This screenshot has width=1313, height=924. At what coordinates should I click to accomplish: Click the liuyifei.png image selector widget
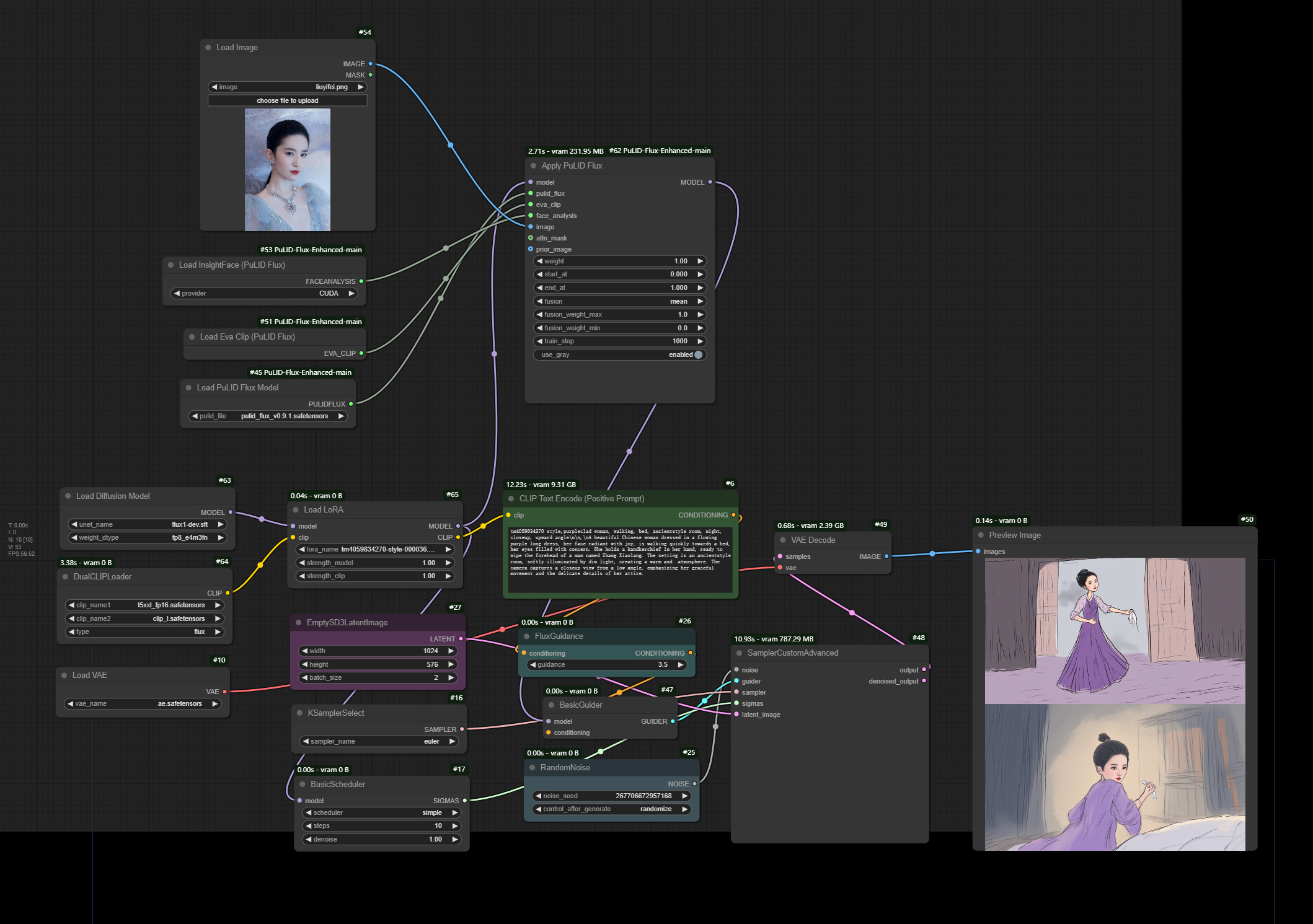click(x=287, y=87)
